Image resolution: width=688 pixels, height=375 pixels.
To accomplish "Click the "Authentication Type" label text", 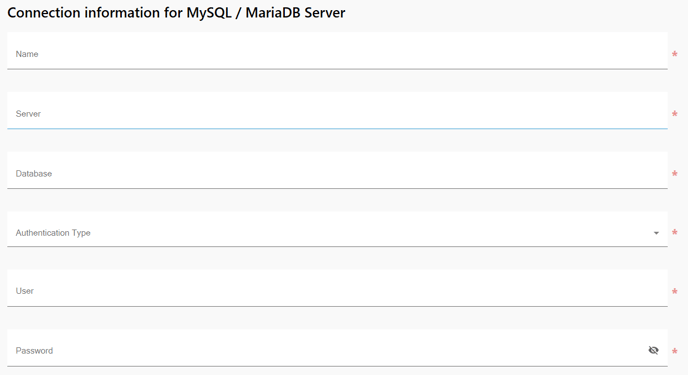I will click(53, 233).
